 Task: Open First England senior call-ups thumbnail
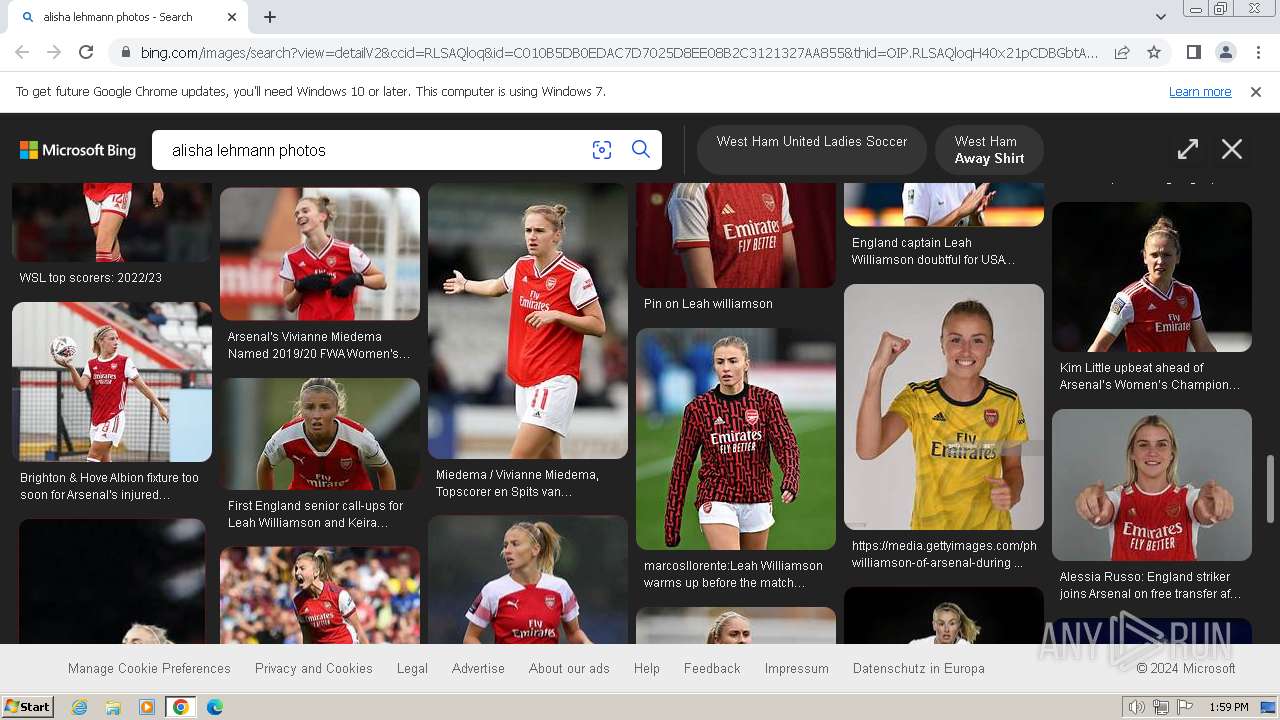320,434
